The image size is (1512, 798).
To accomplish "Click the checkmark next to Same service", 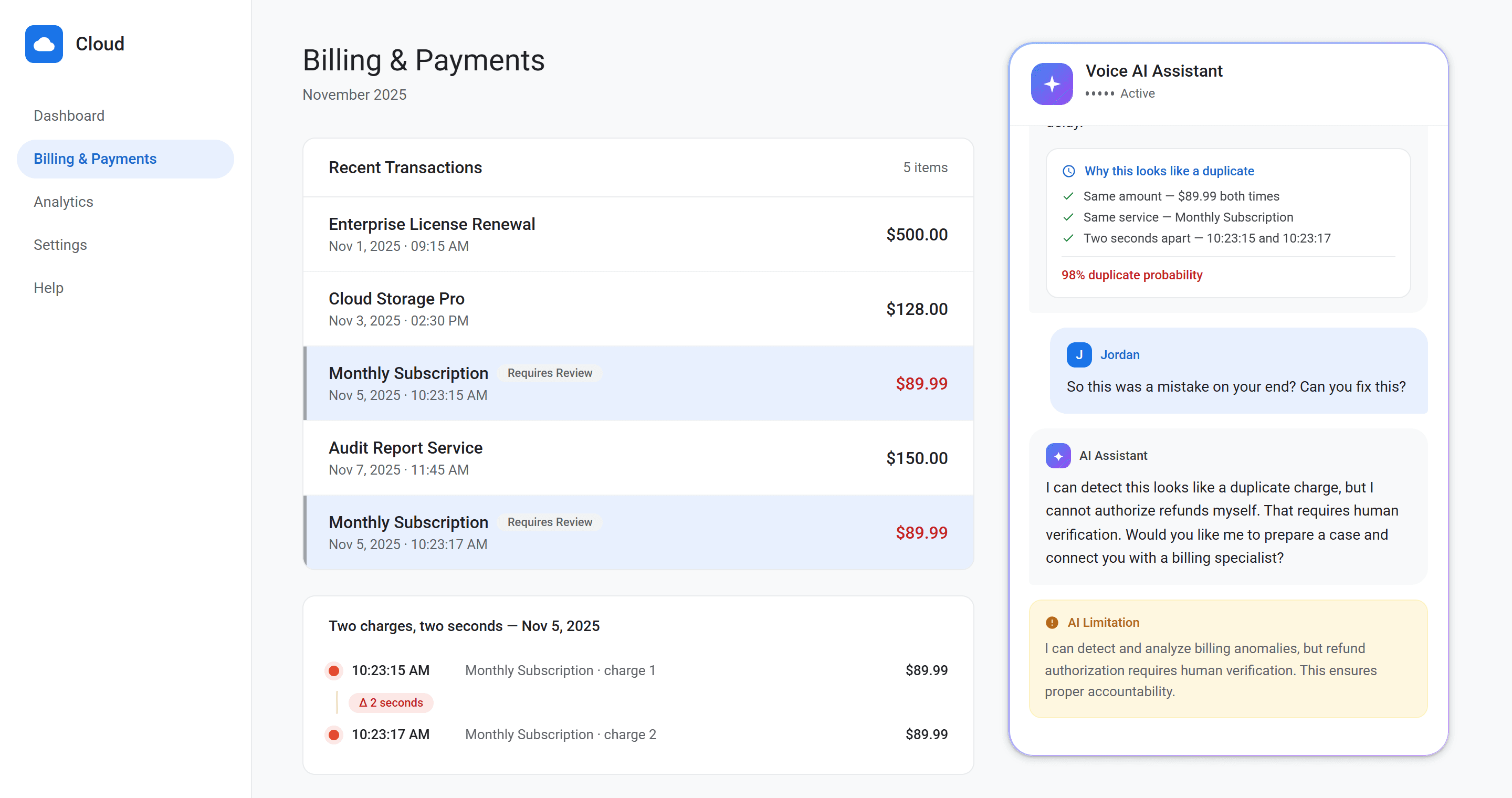I will click(x=1068, y=218).
